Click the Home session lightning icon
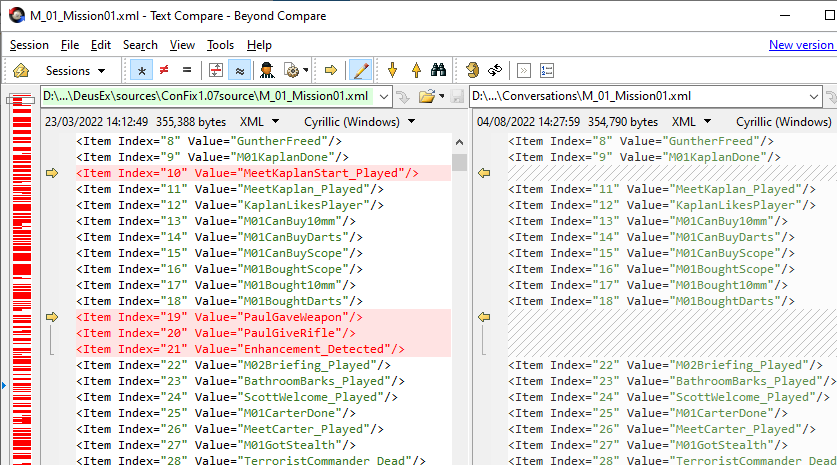837x465 pixels. tap(21, 70)
